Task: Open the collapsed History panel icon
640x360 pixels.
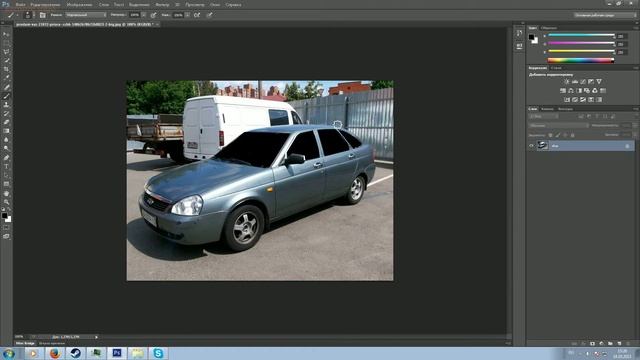Action: pos(519,33)
